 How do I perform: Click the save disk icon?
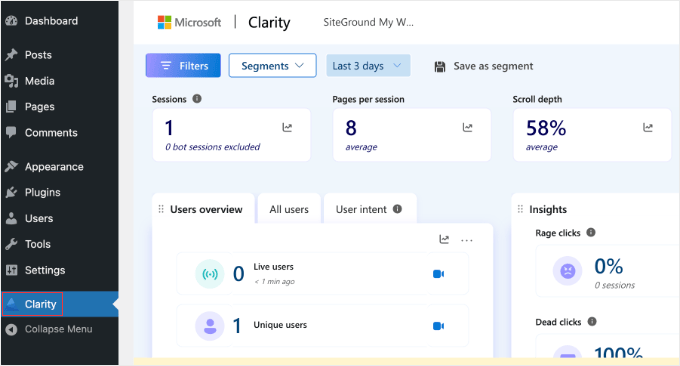440,66
